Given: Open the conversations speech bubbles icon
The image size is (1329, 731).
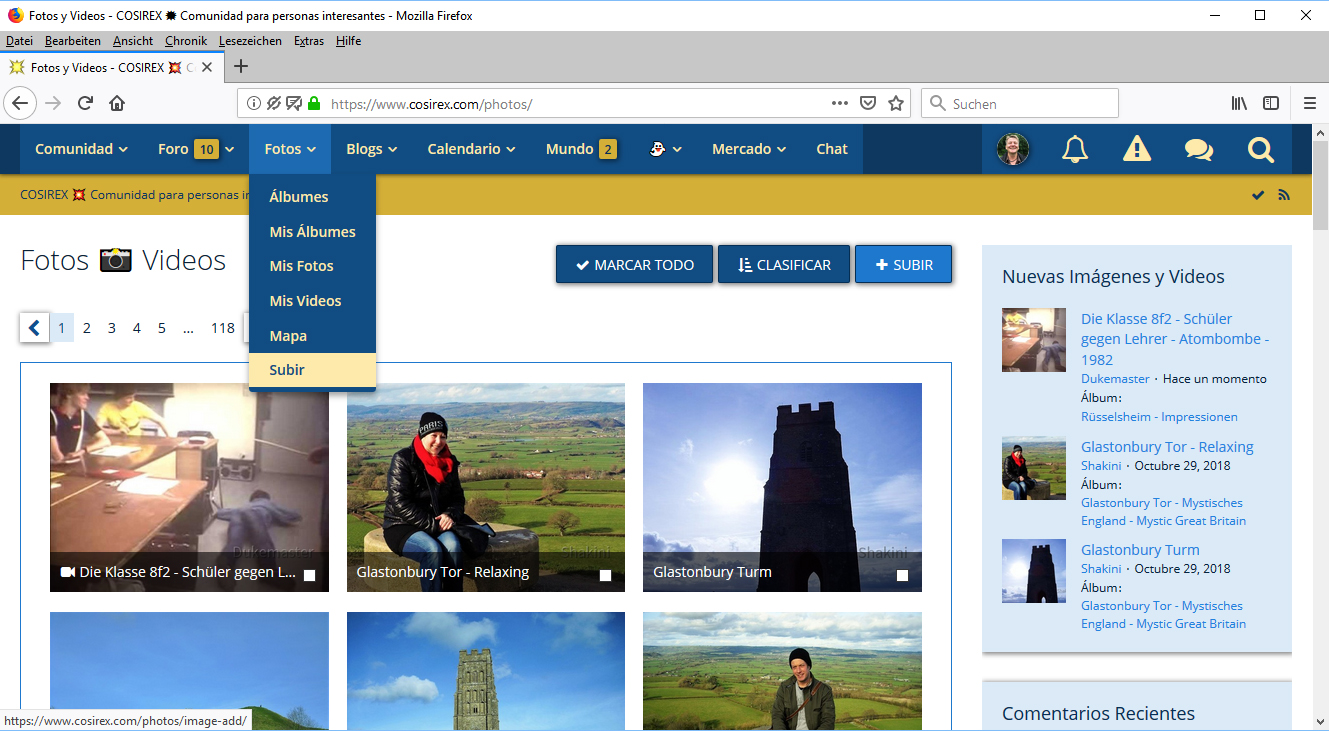Looking at the screenshot, I should (x=1198, y=149).
